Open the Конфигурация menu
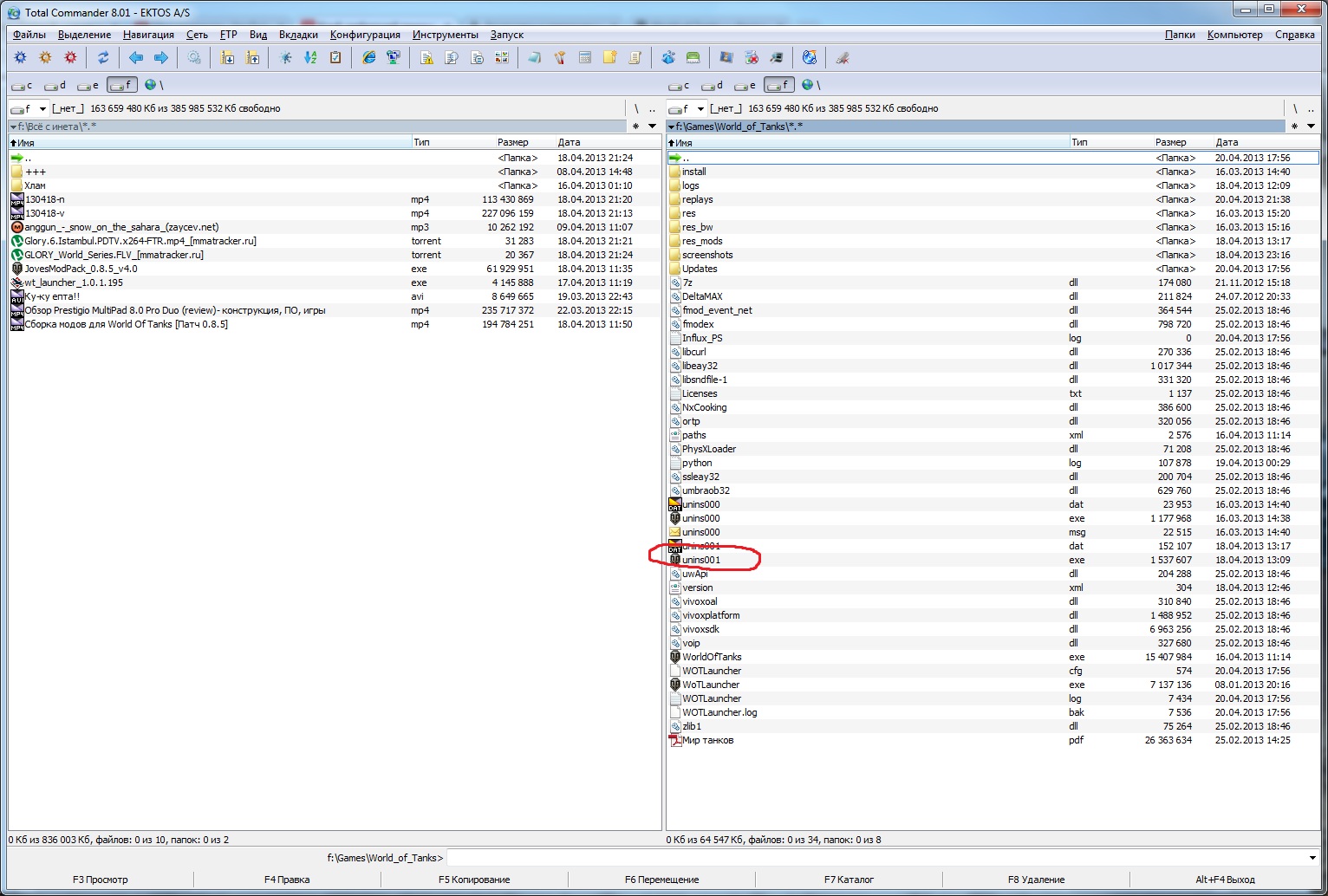 click(x=365, y=35)
